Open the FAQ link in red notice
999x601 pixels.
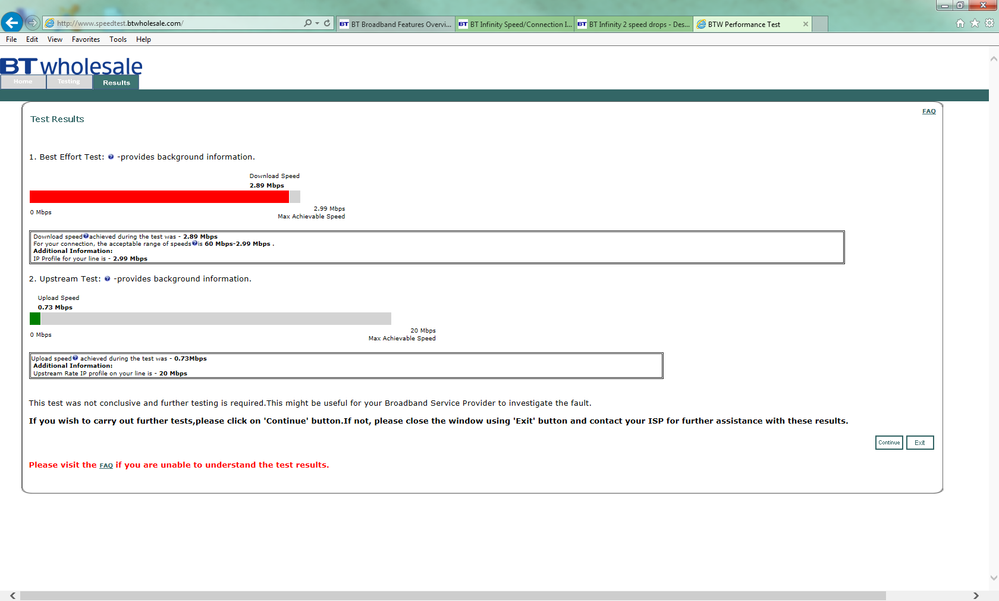tap(106, 466)
